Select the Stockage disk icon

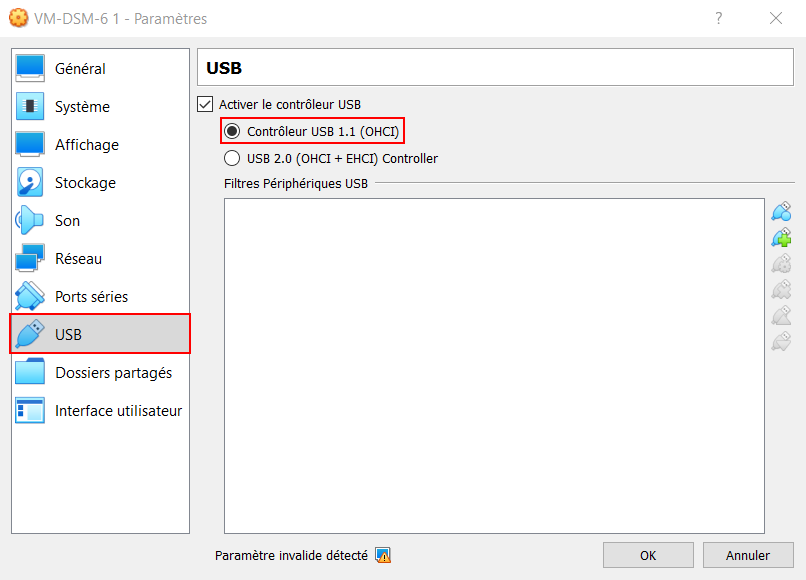30,183
